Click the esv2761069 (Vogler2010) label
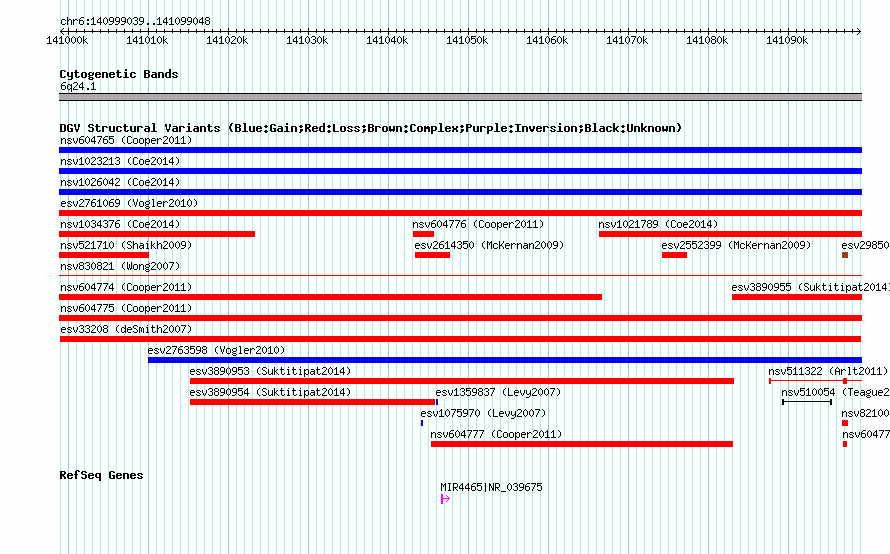Screen dimensions: 890x554 tap(129, 203)
